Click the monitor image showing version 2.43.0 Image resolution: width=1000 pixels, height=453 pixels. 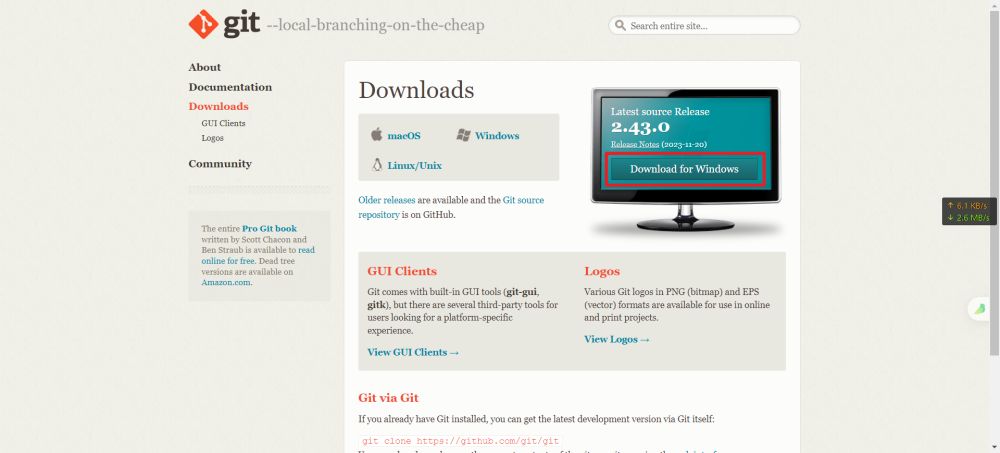[x=686, y=162]
